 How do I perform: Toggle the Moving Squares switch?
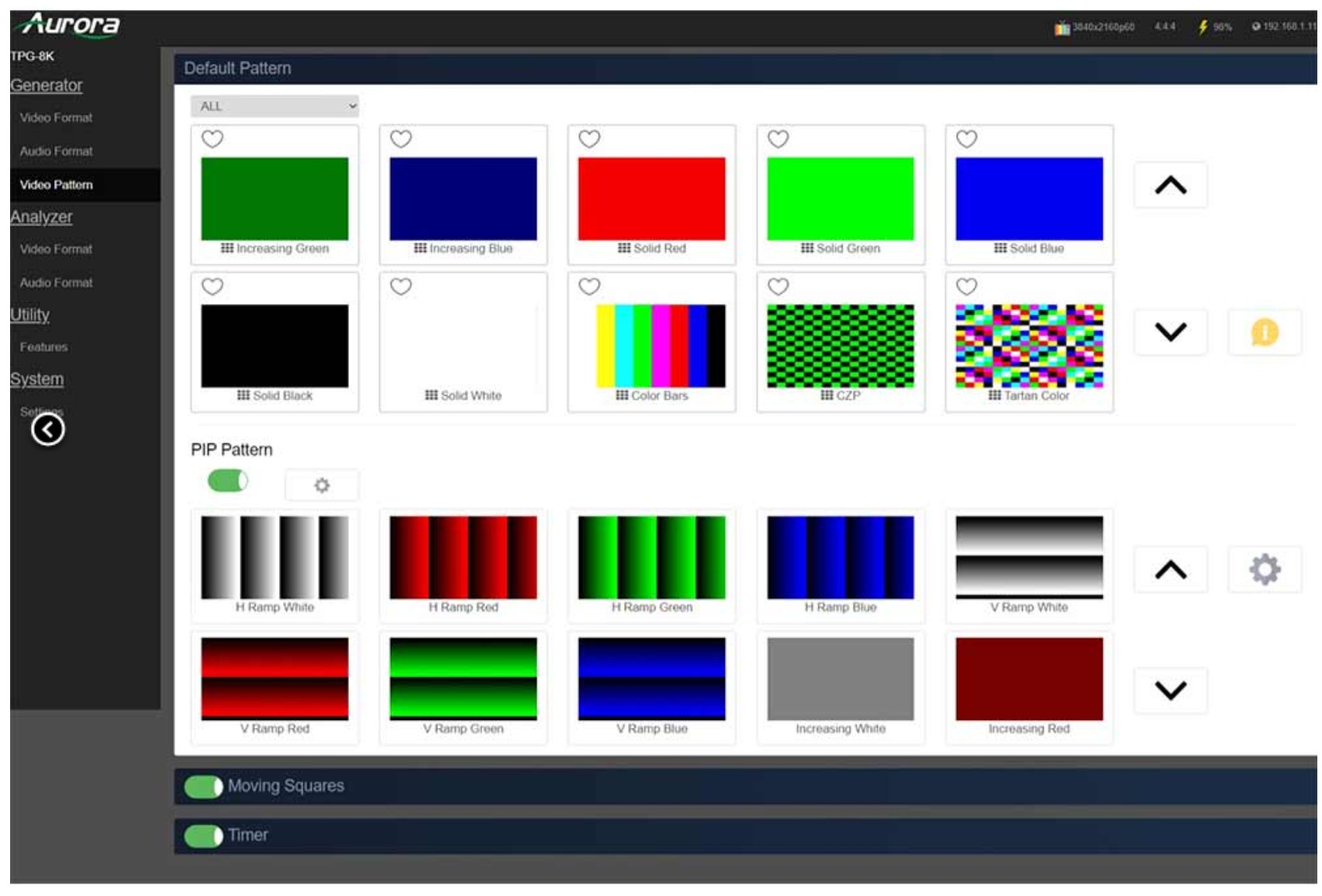204,787
